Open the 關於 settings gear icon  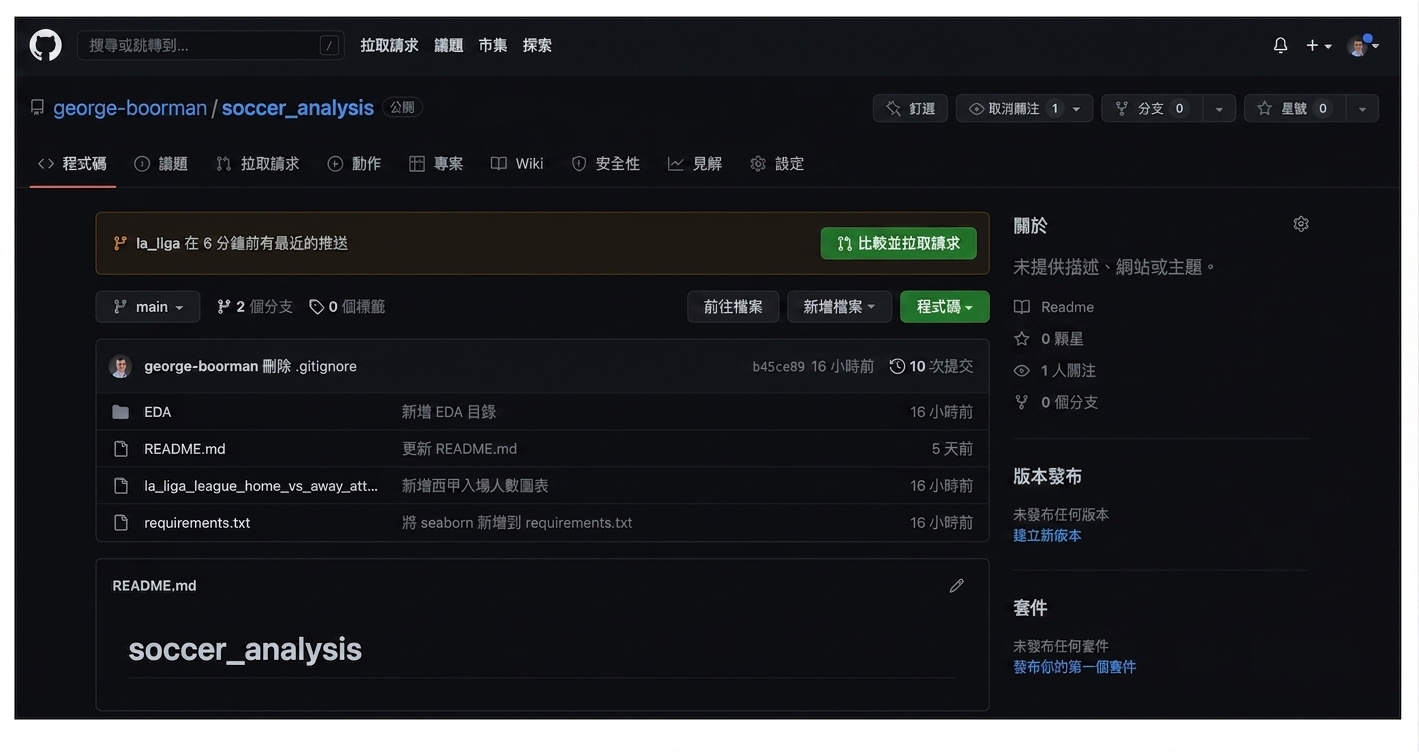(x=1301, y=224)
